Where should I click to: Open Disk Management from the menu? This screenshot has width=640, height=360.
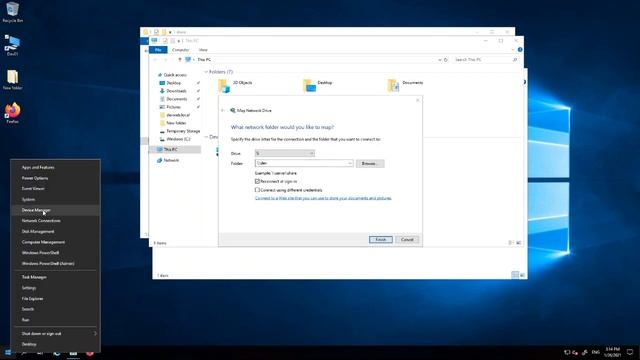coord(55,231)
